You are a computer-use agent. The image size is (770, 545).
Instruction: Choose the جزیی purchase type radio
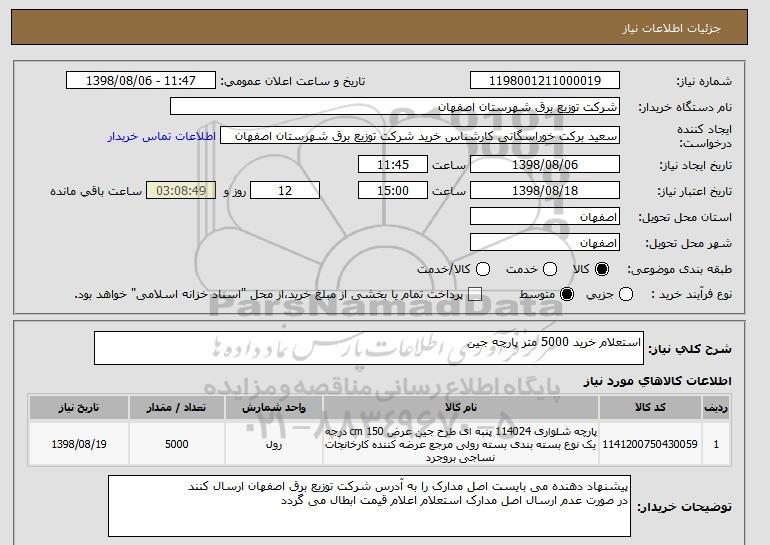626,295
